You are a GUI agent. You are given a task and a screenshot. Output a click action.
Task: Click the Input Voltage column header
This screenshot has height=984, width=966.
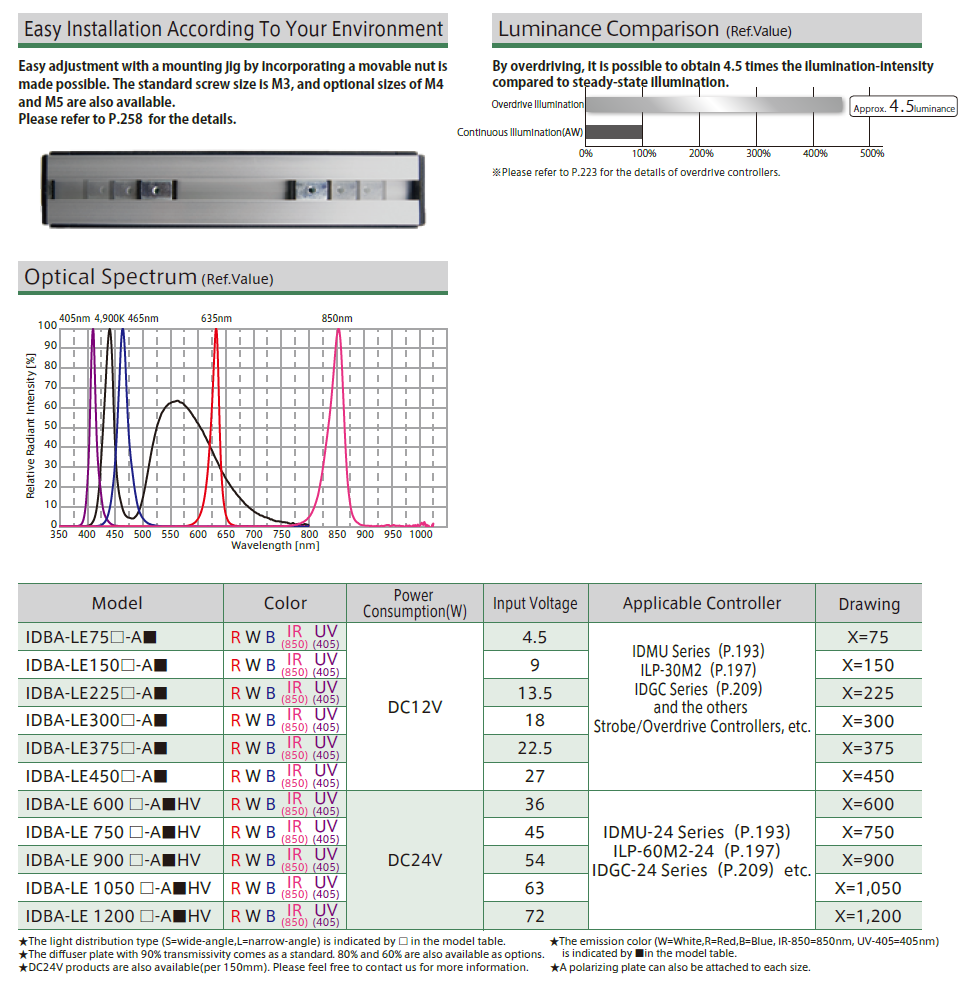[535, 603]
